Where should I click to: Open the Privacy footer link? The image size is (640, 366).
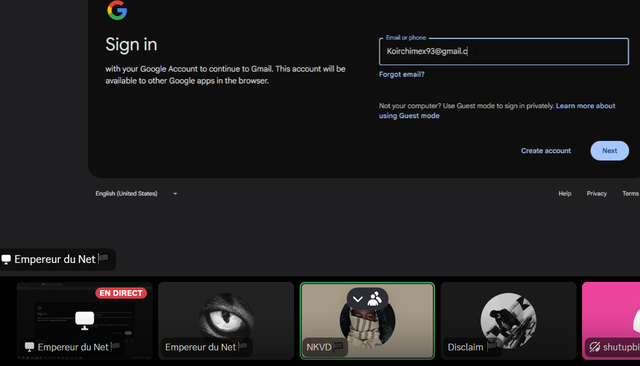tap(597, 193)
